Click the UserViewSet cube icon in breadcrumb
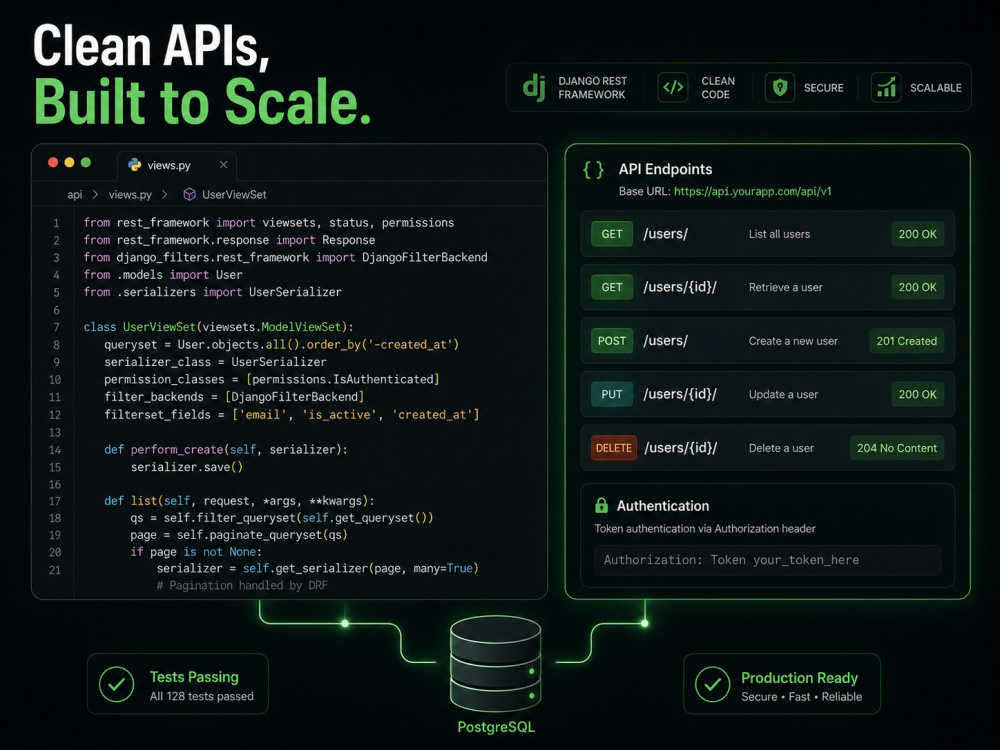The image size is (1000, 750). click(189, 195)
